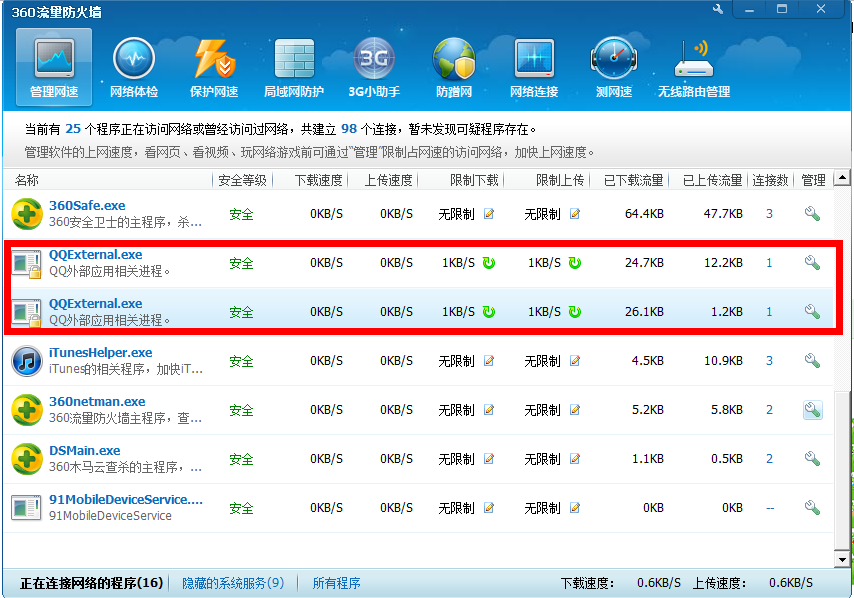Edit the download limit for iTunesHelper.exe
Viewport: 854px width, 598px height.
(x=489, y=361)
